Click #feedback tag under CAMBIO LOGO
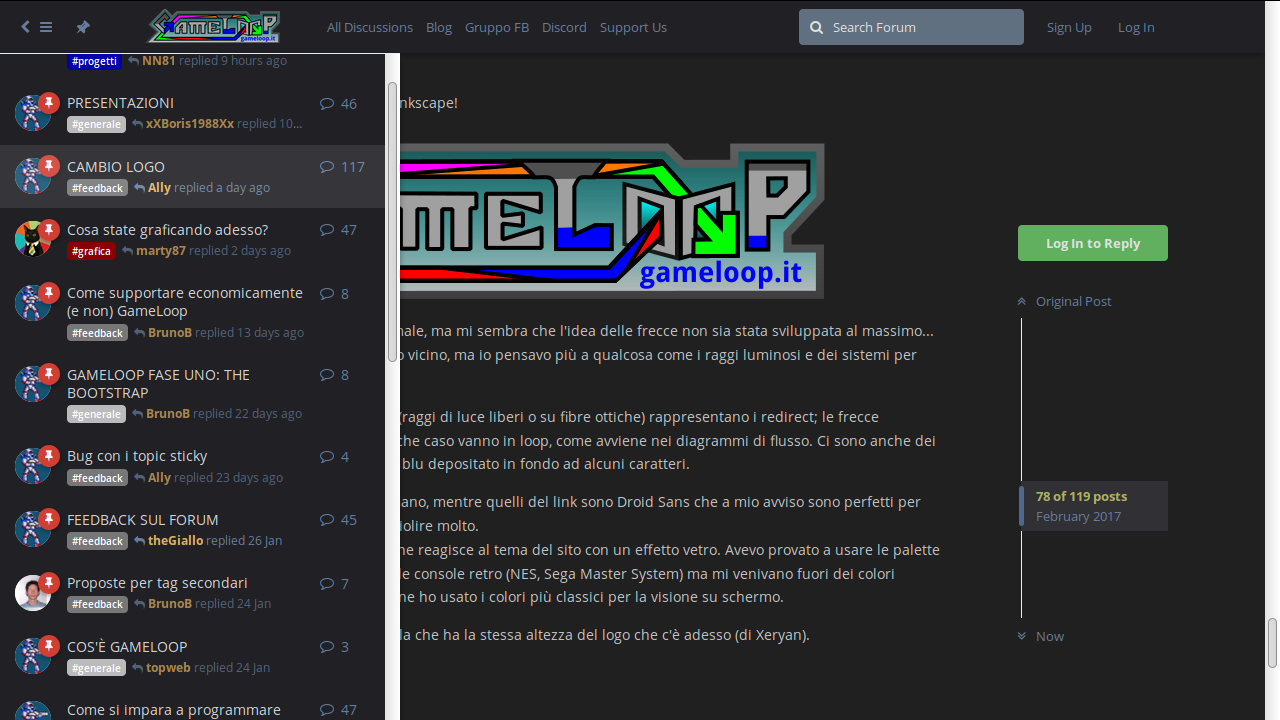 [x=97, y=188]
